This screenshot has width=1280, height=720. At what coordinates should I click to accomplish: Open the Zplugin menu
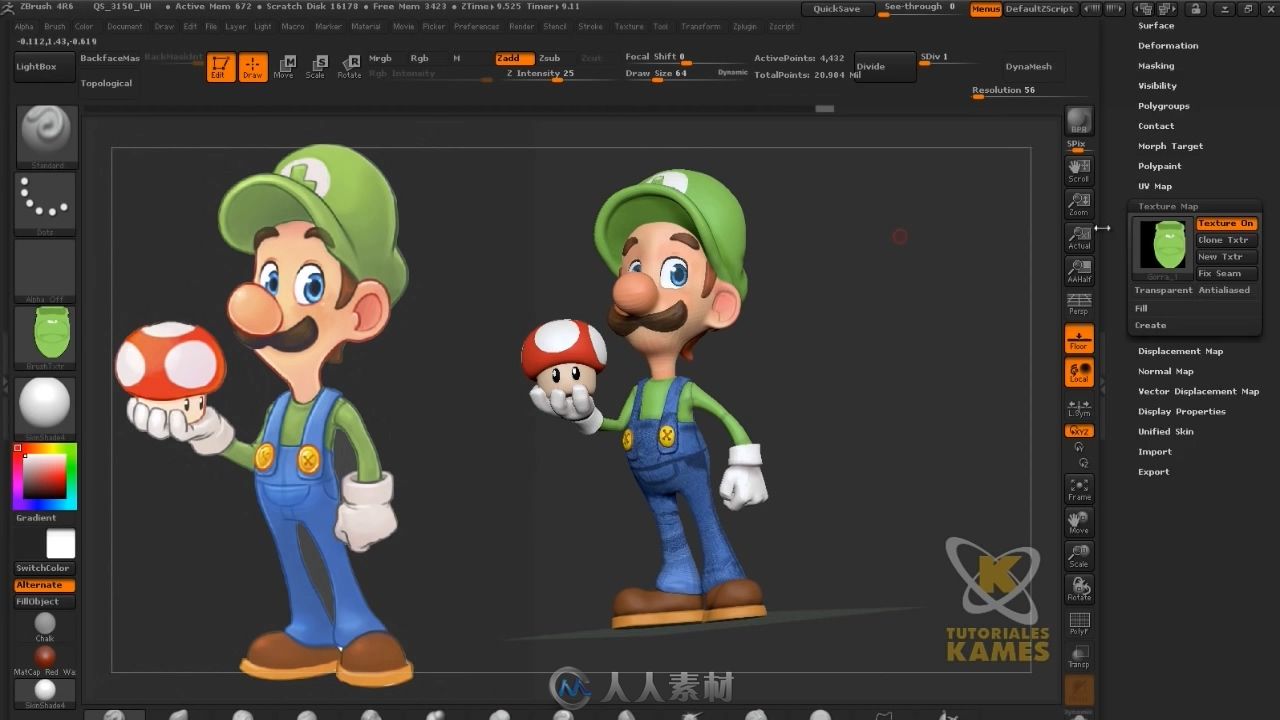pos(745,27)
